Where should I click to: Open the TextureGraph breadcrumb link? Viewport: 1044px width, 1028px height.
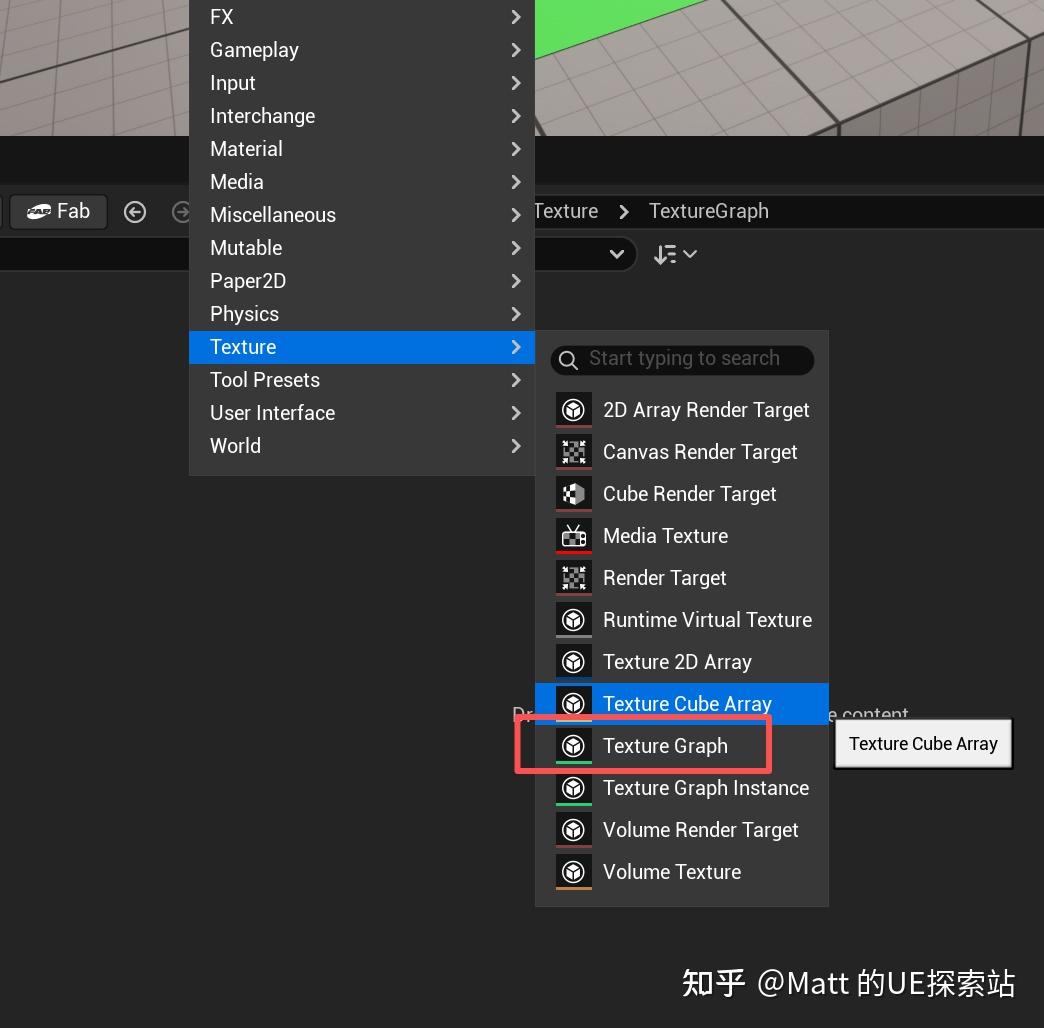click(708, 211)
